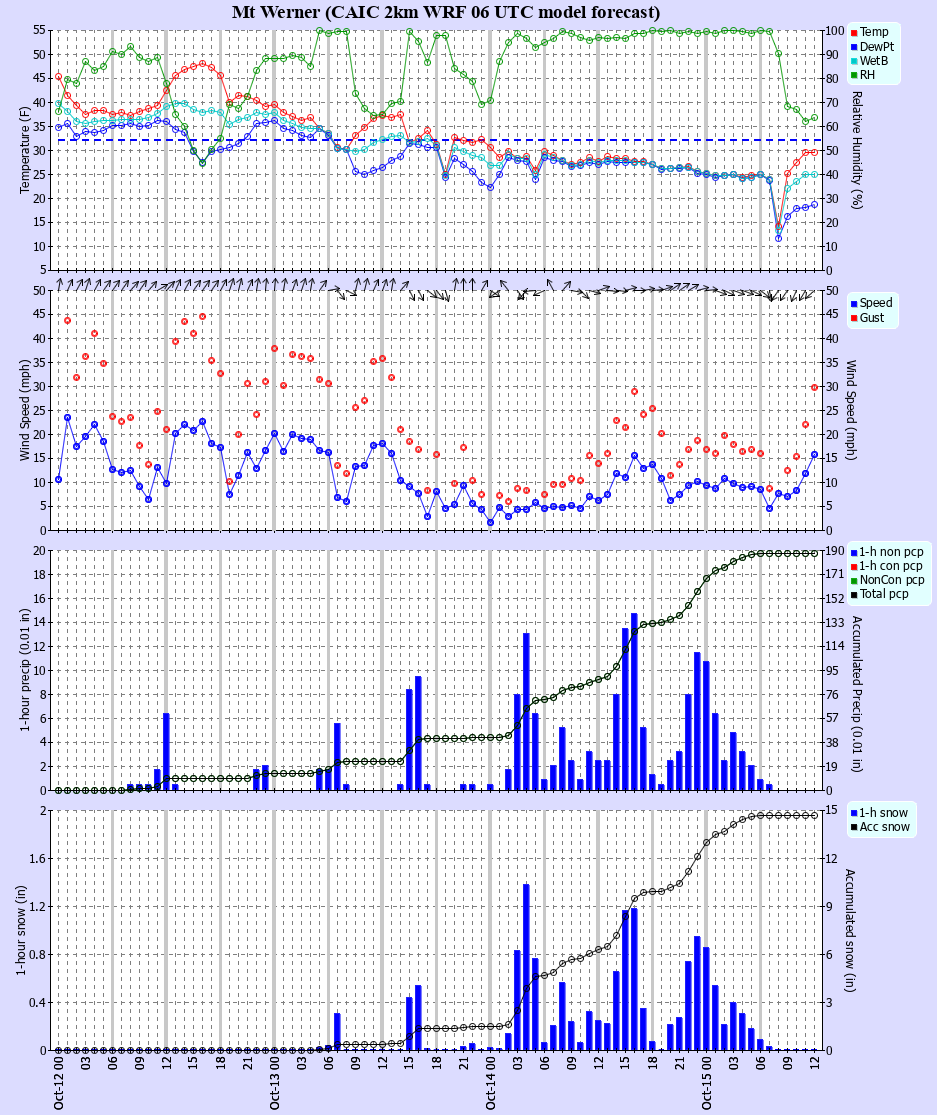Click 'Accumulated Precip (0.01 in)' axis label
The width and height of the screenshot is (937, 1115).
click(x=857, y=694)
